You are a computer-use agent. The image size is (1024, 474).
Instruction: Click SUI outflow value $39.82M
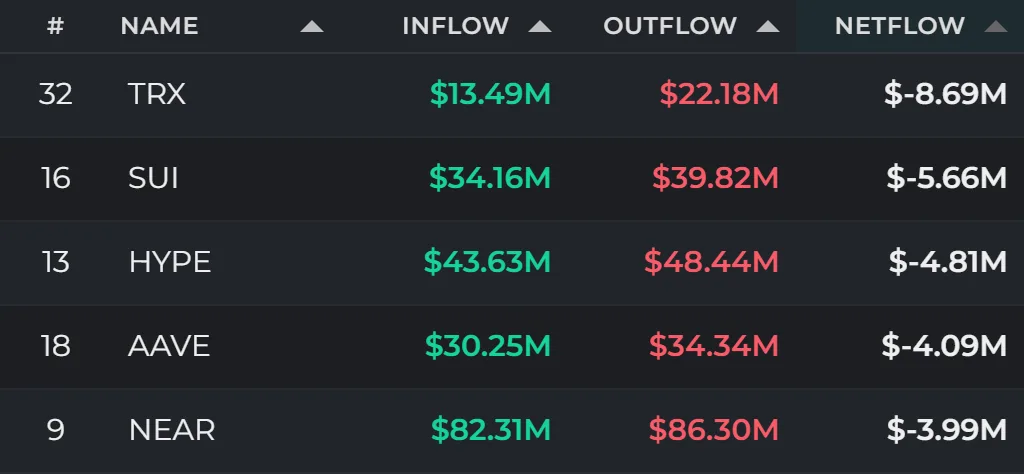click(716, 178)
